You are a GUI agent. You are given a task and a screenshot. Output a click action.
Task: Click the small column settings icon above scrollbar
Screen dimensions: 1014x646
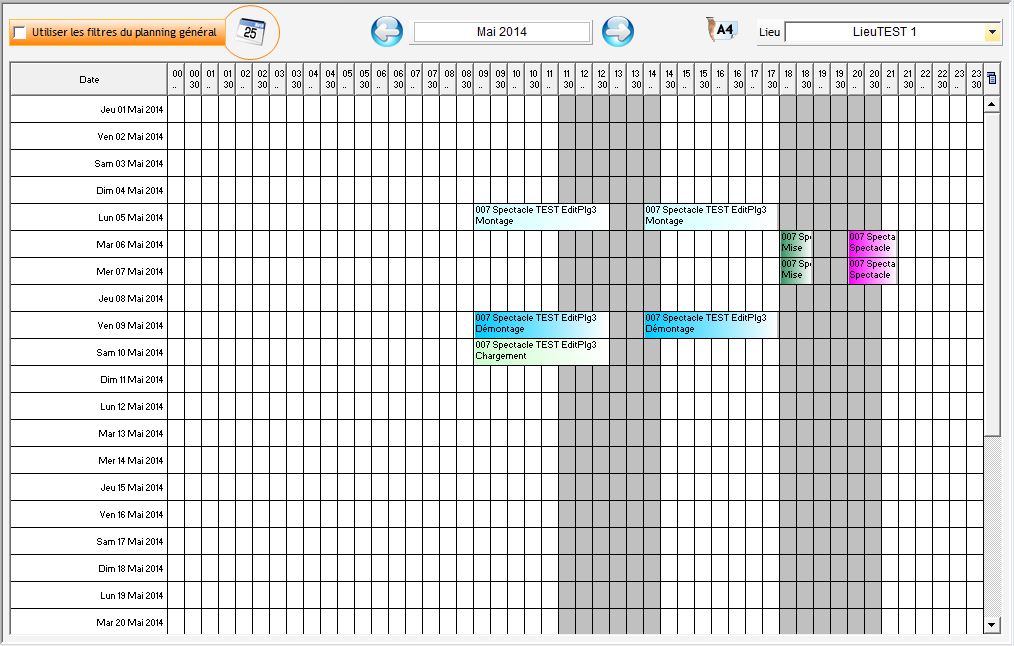(x=991, y=78)
